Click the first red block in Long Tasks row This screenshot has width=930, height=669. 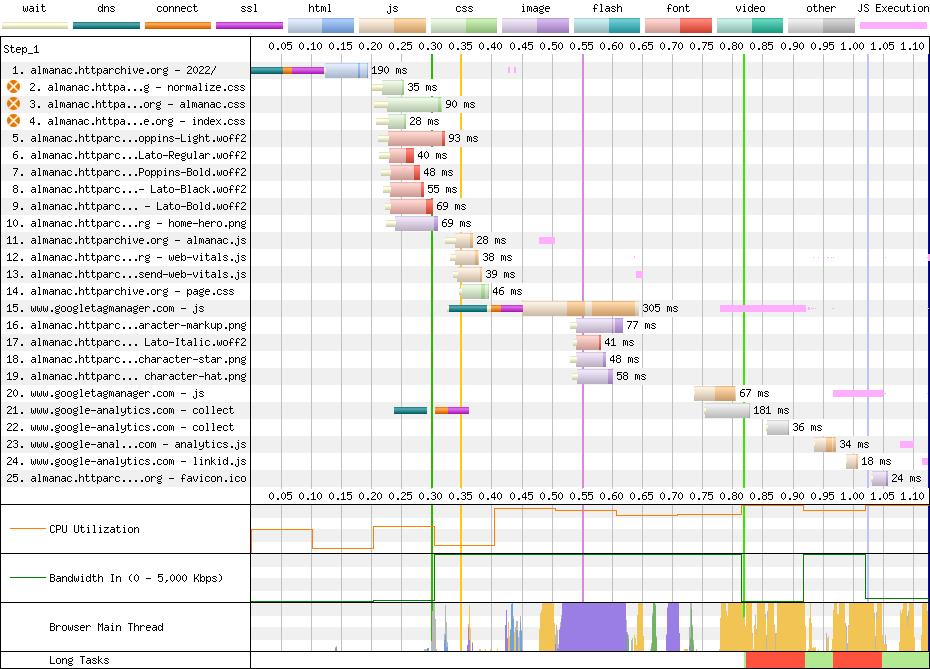(x=774, y=660)
